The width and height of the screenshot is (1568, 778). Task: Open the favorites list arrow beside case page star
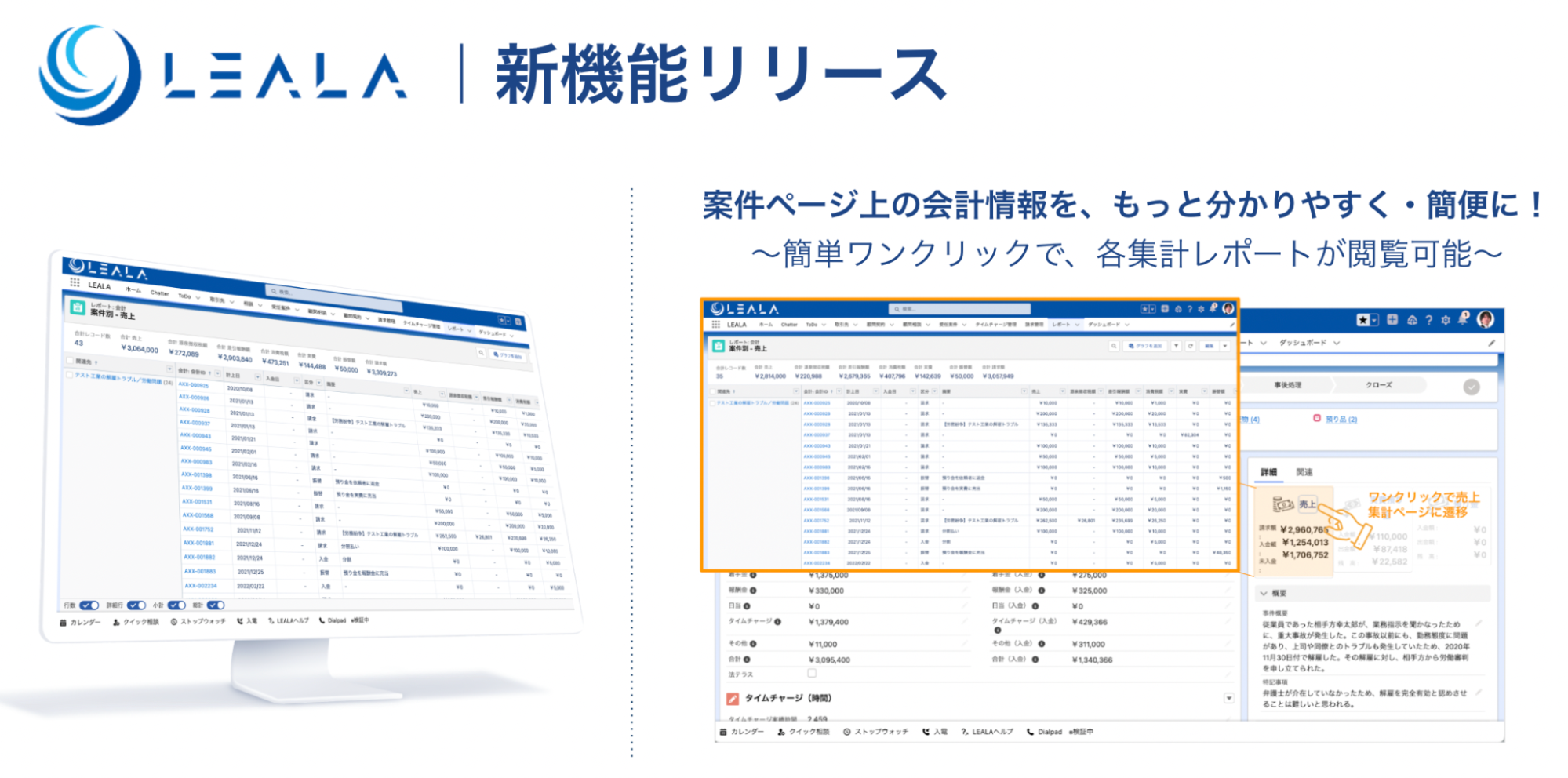1374,320
